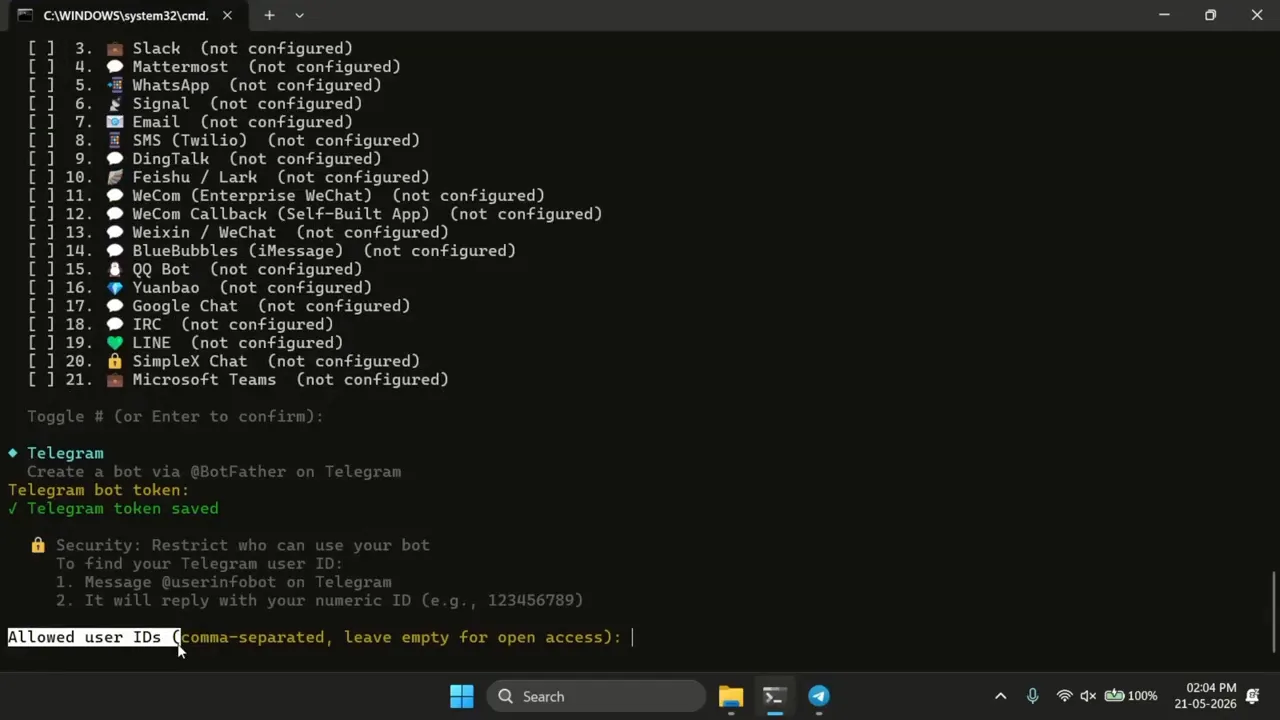This screenshot has width=1280, height=720.
Task: Click 'Telegram token saved' message
Action: [x=122, y=508]
